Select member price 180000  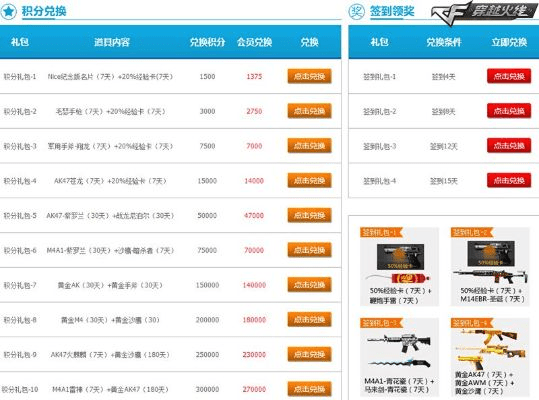(x=254, y=320)
